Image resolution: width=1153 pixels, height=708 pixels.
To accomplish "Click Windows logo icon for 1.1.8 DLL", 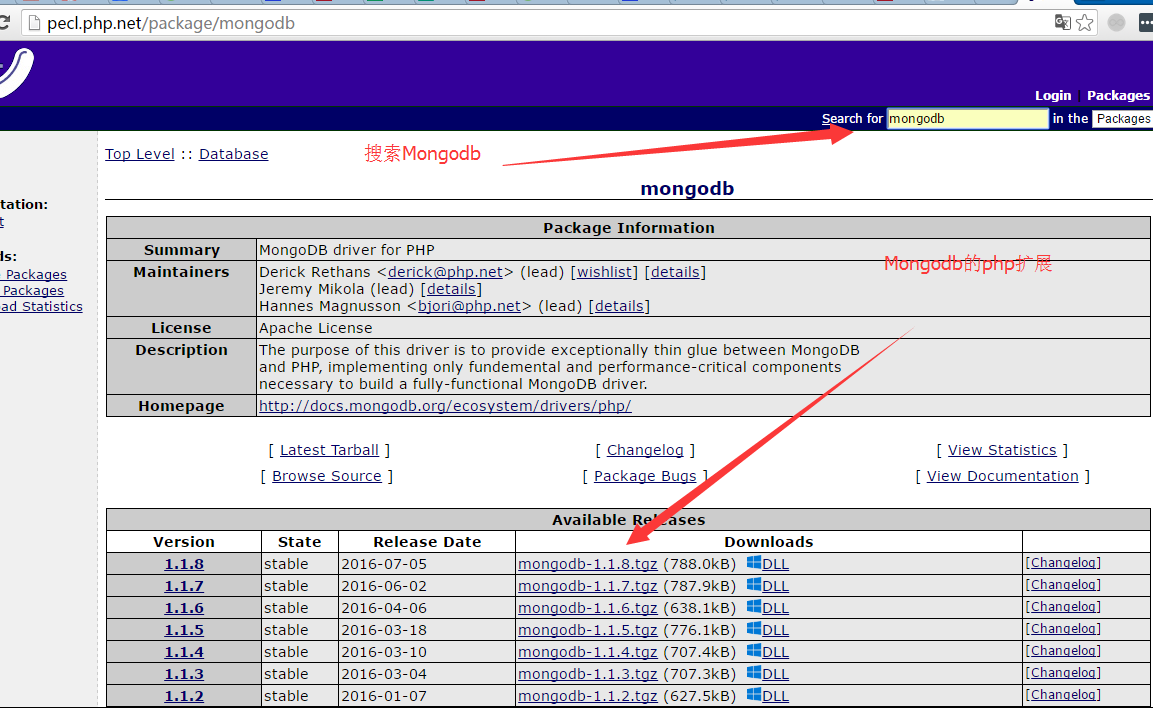I will [754, 562].
